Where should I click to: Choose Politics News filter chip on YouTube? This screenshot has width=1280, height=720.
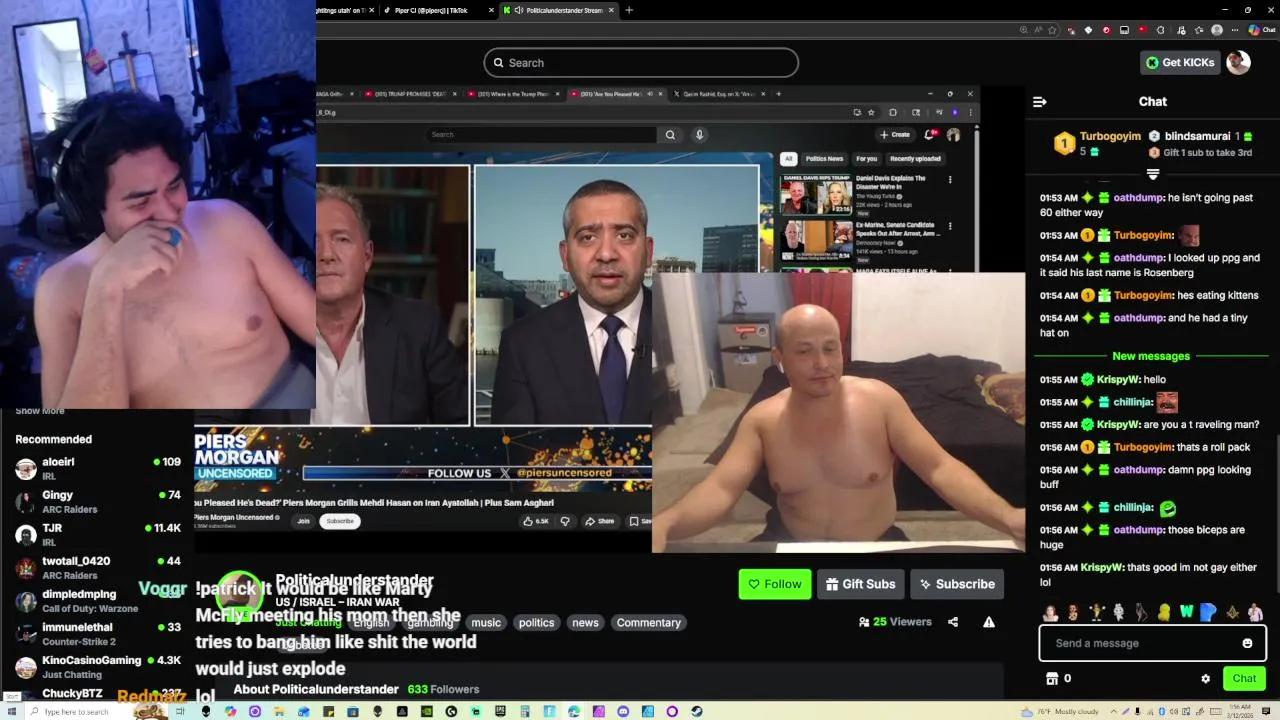coord(824,158)
